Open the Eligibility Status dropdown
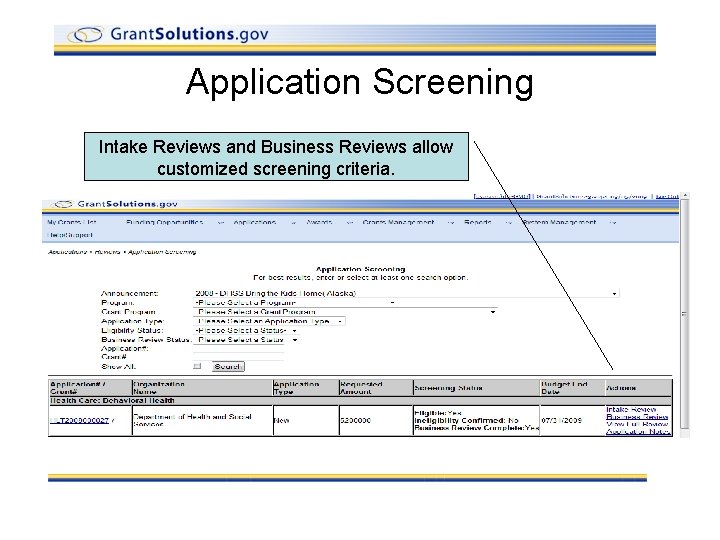 click(246, 331)
